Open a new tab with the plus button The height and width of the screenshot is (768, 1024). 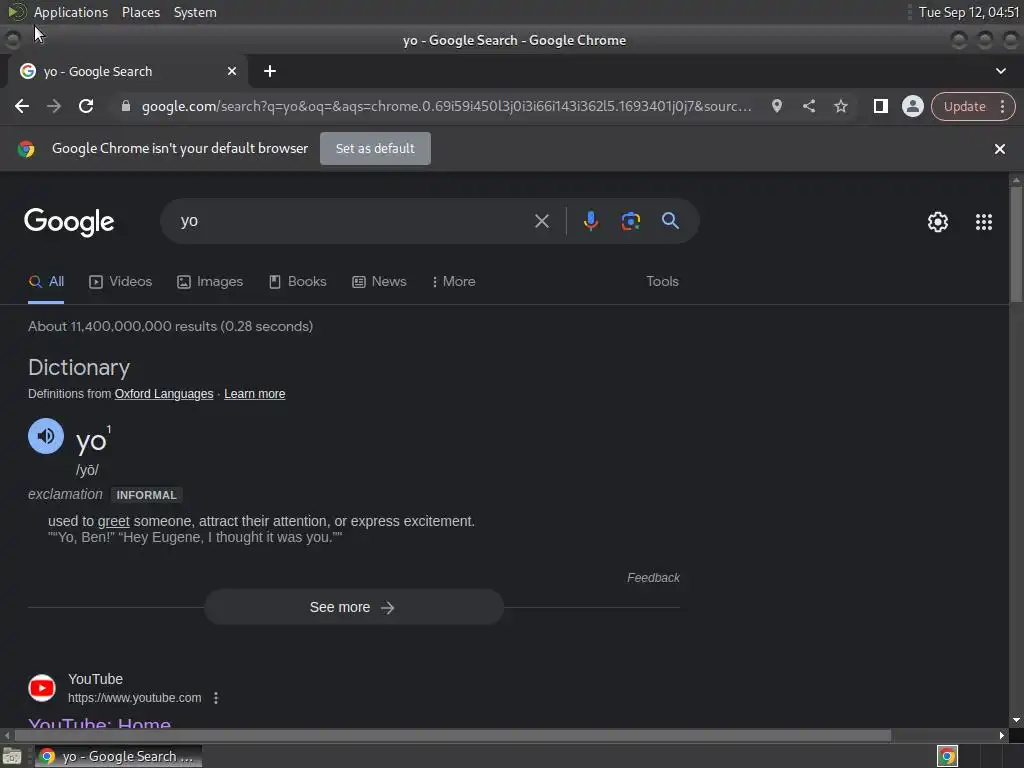270,71
